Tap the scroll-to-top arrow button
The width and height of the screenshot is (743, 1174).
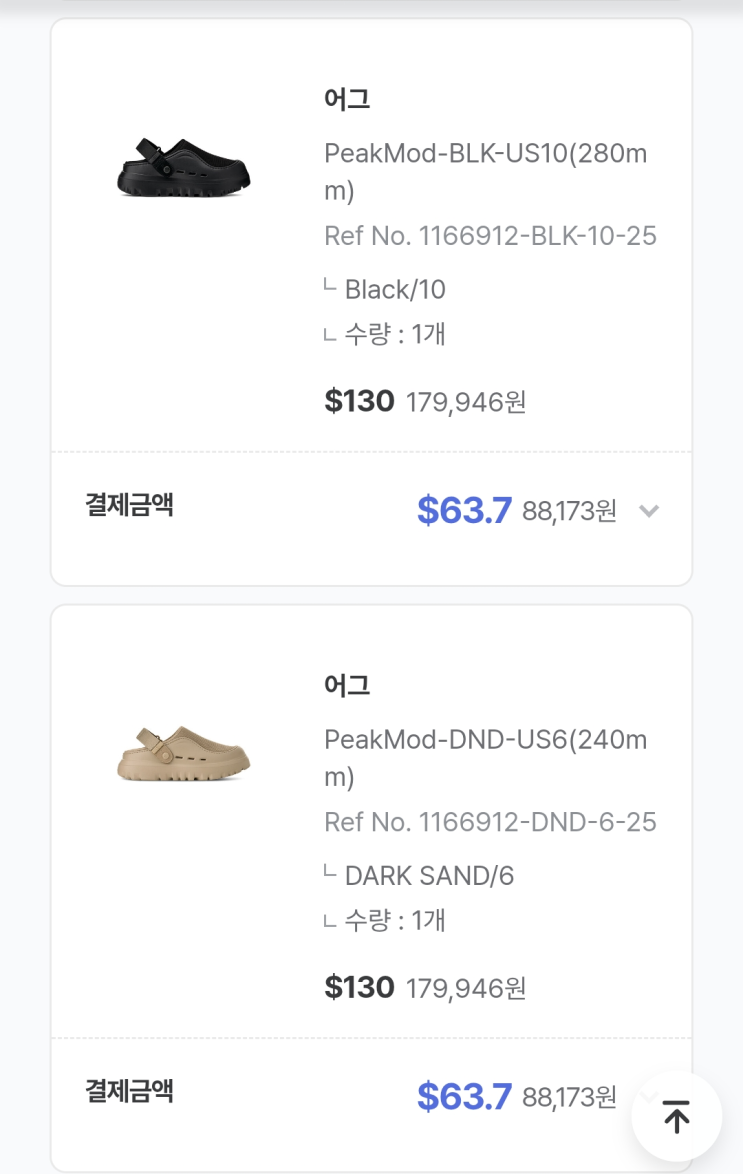tap(677, 1117)
